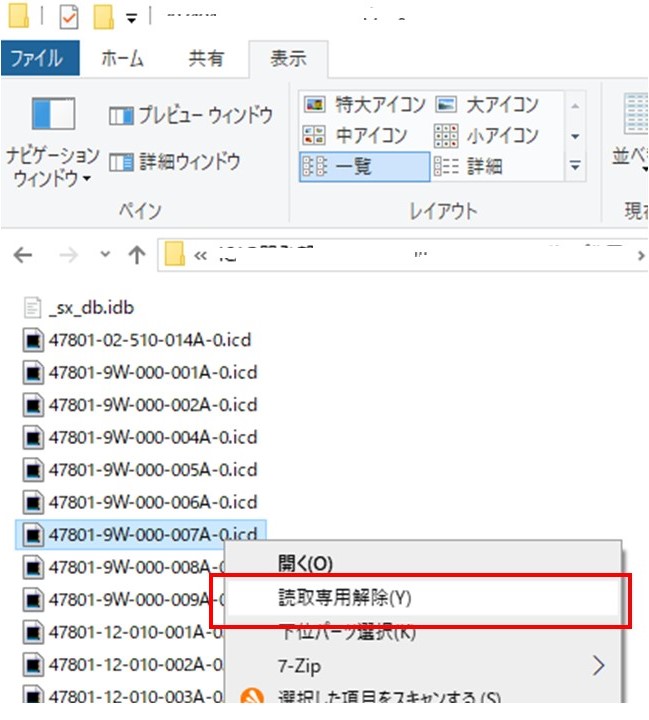Open the recent locations dropdown chevron
The height and width of the screenshot is (720, 649).
[x=107, y=255]
